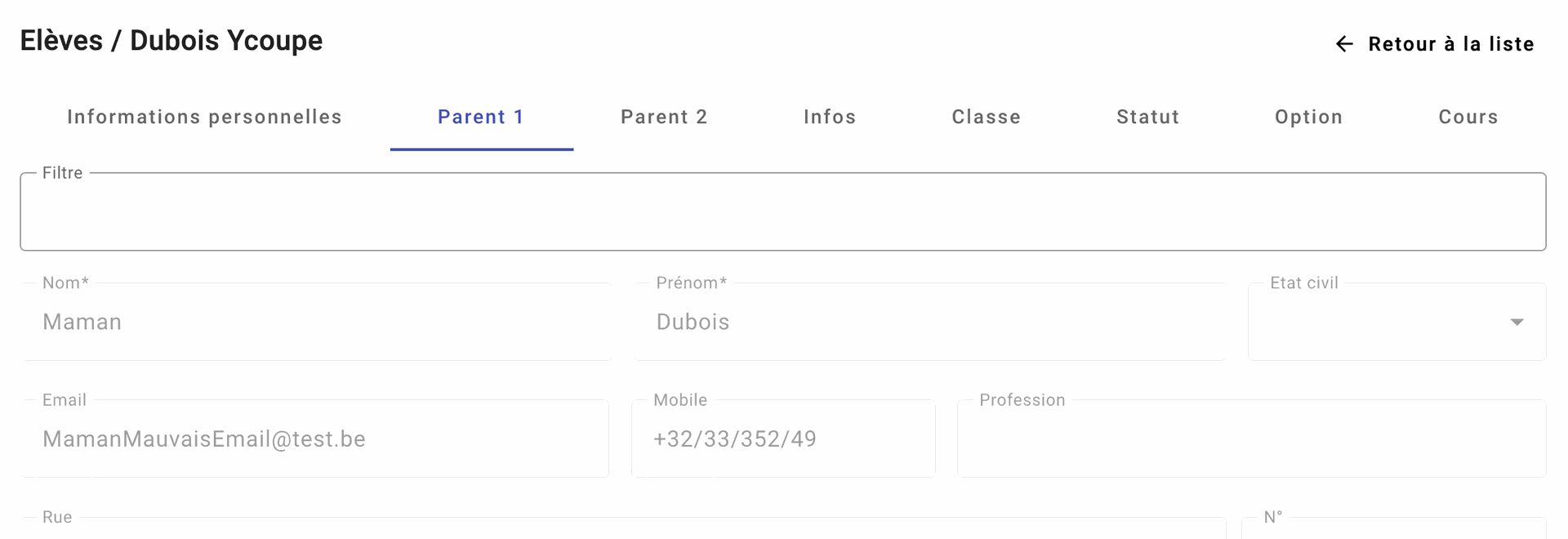Focus the Nom field containing Maman
The width and height of the screenshot is (1568, 539).
pyautogui.click(x=317, y=323)
